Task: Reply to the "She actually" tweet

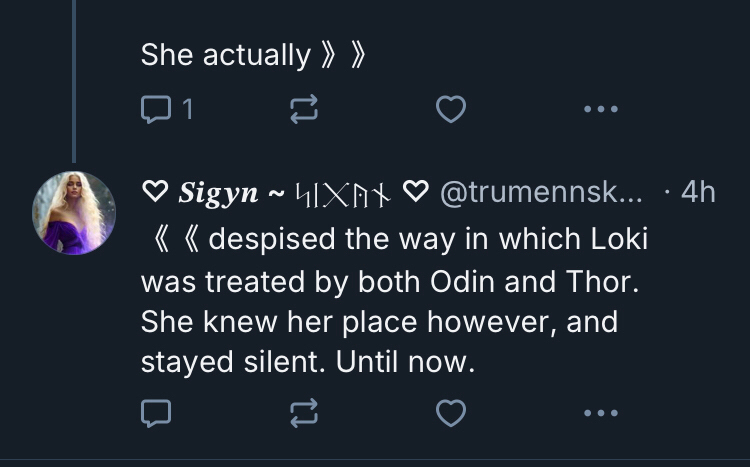Action: [155, 111]
